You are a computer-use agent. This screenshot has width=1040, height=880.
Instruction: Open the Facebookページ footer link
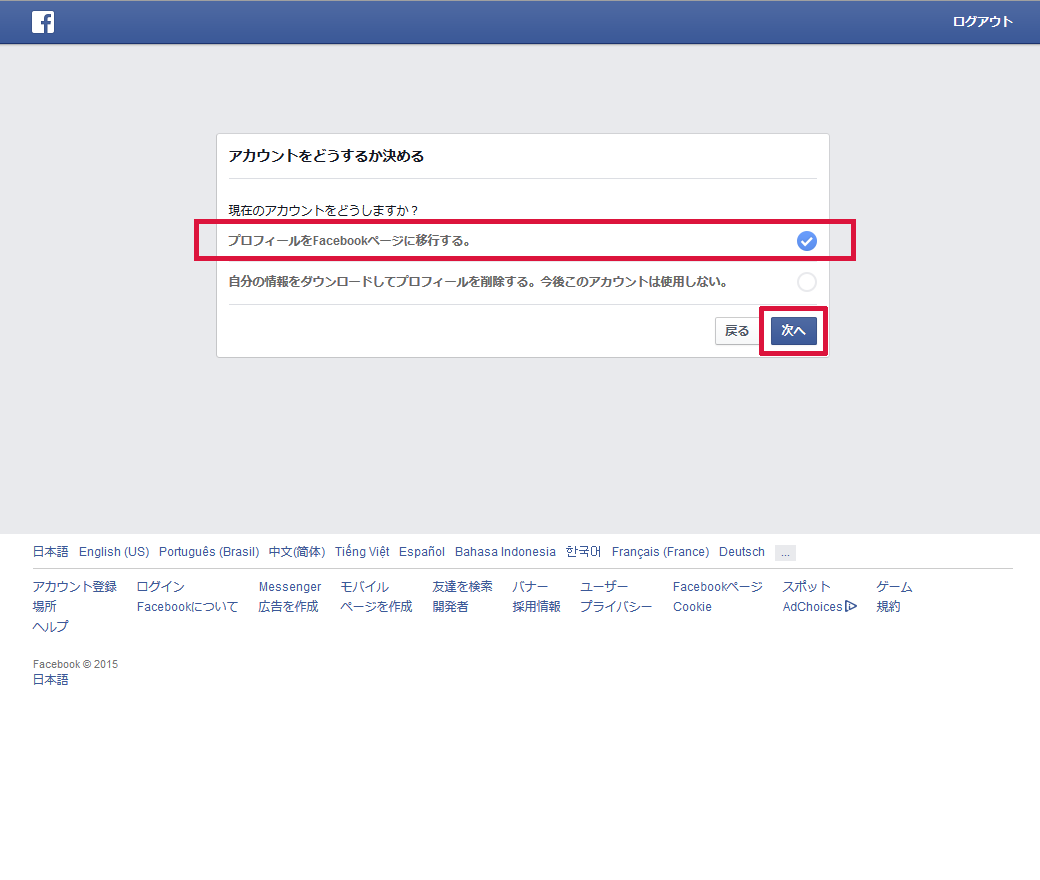click(x=718, y=587)
